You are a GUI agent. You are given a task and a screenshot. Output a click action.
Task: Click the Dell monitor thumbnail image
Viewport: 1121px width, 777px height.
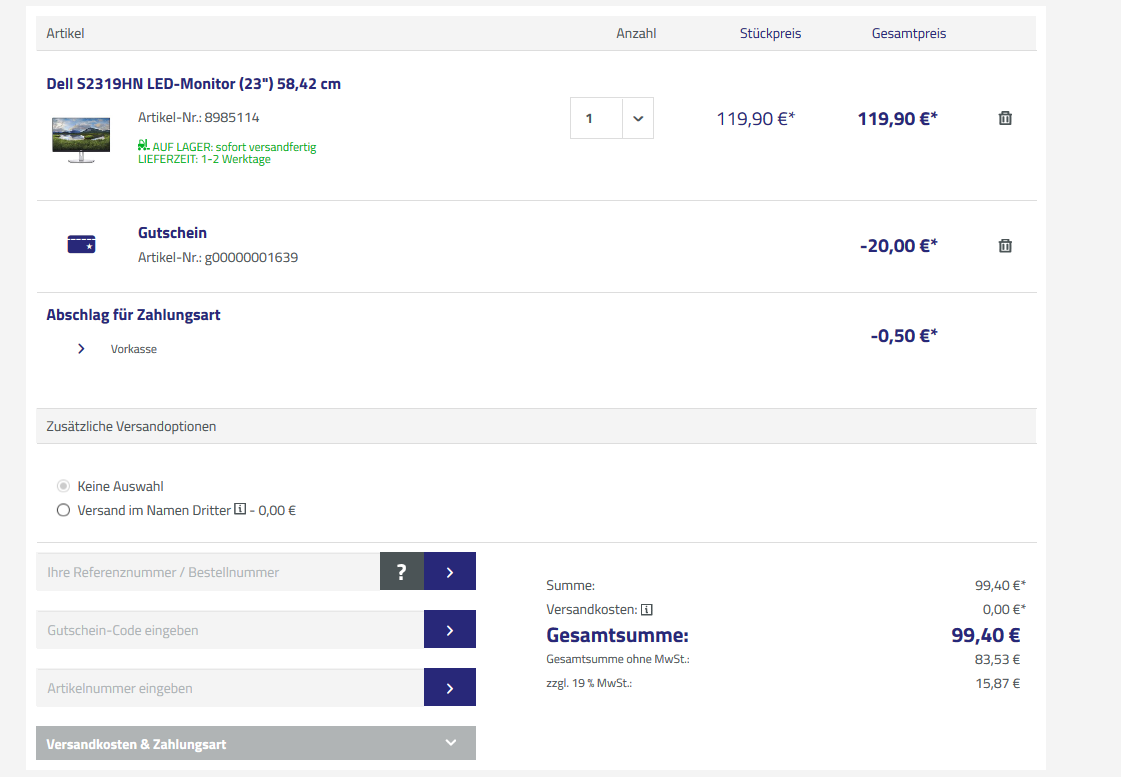81,138
